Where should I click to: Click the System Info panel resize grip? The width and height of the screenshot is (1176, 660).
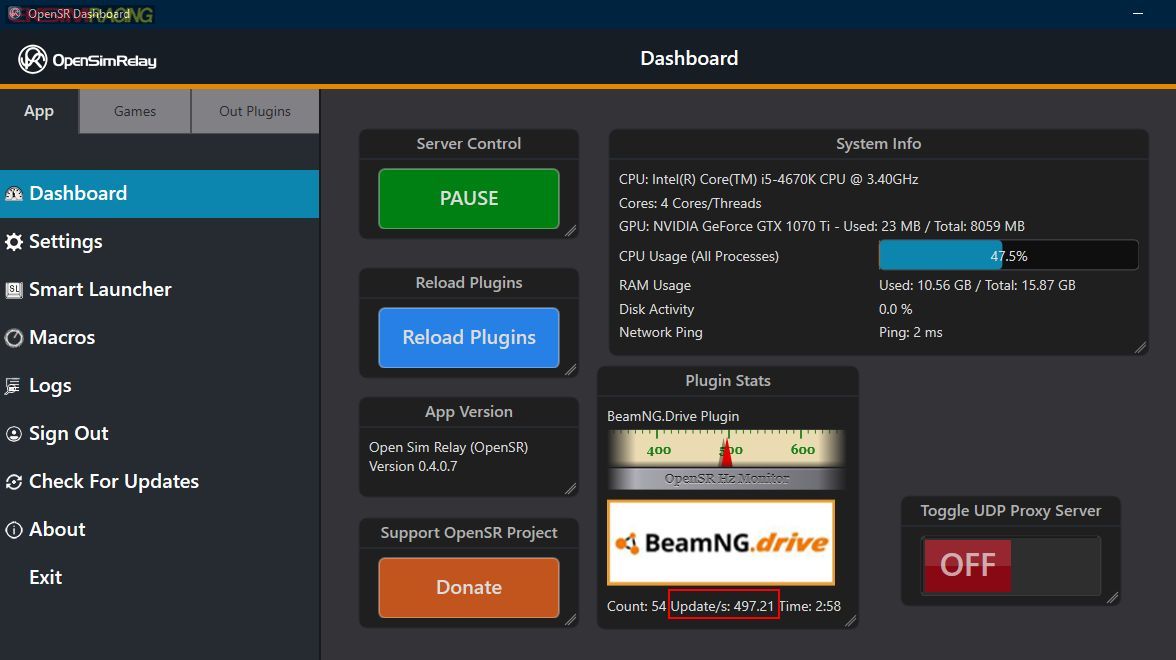1141,347
